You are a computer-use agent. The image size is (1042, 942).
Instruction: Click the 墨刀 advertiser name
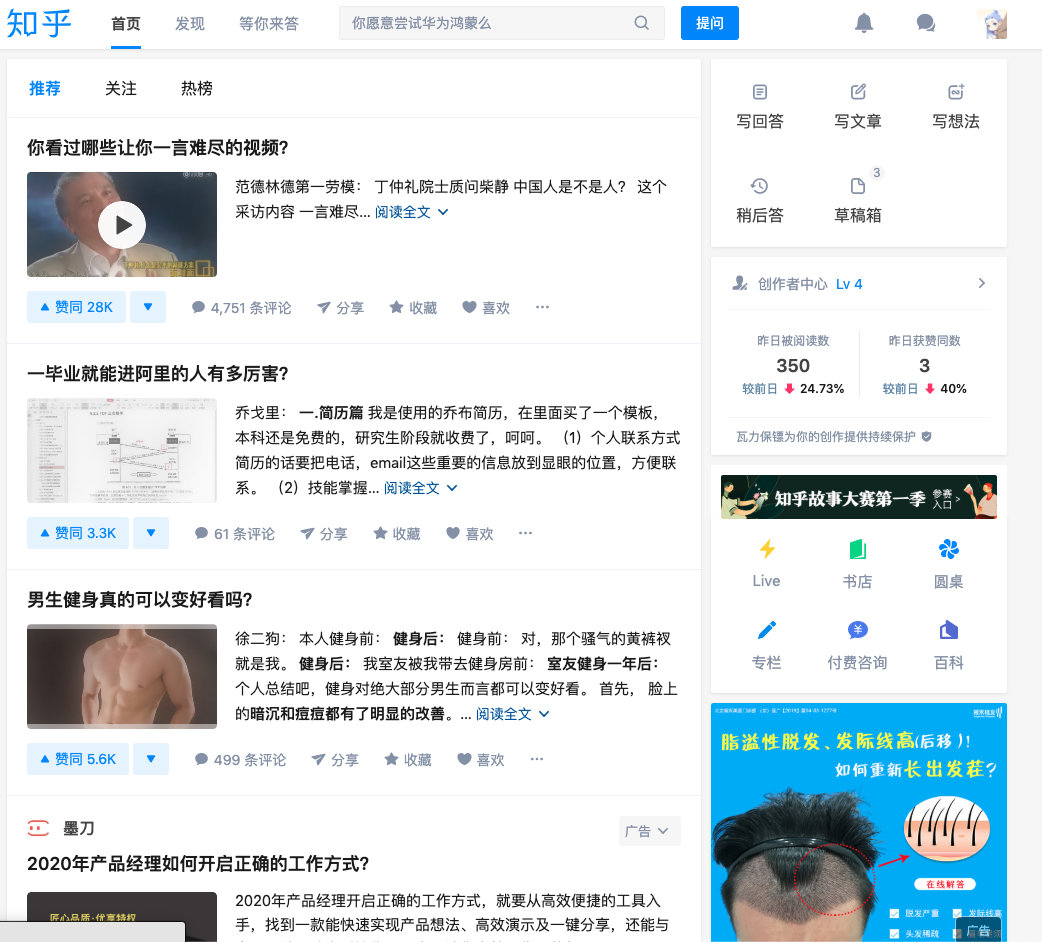[78, 828]
